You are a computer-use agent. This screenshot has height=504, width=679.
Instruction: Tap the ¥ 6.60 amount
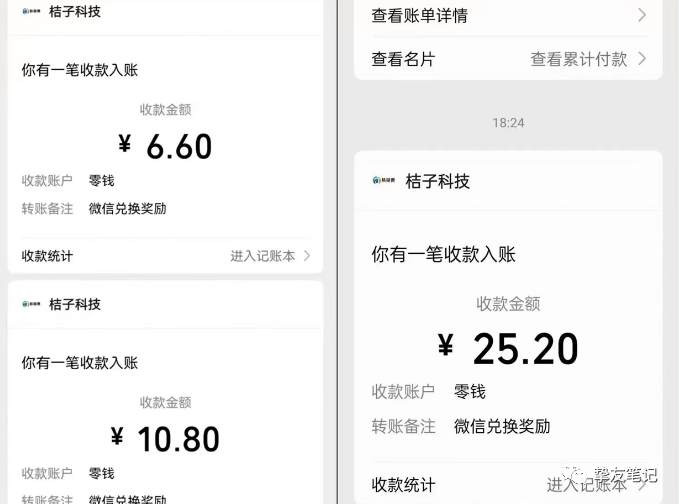165,147
